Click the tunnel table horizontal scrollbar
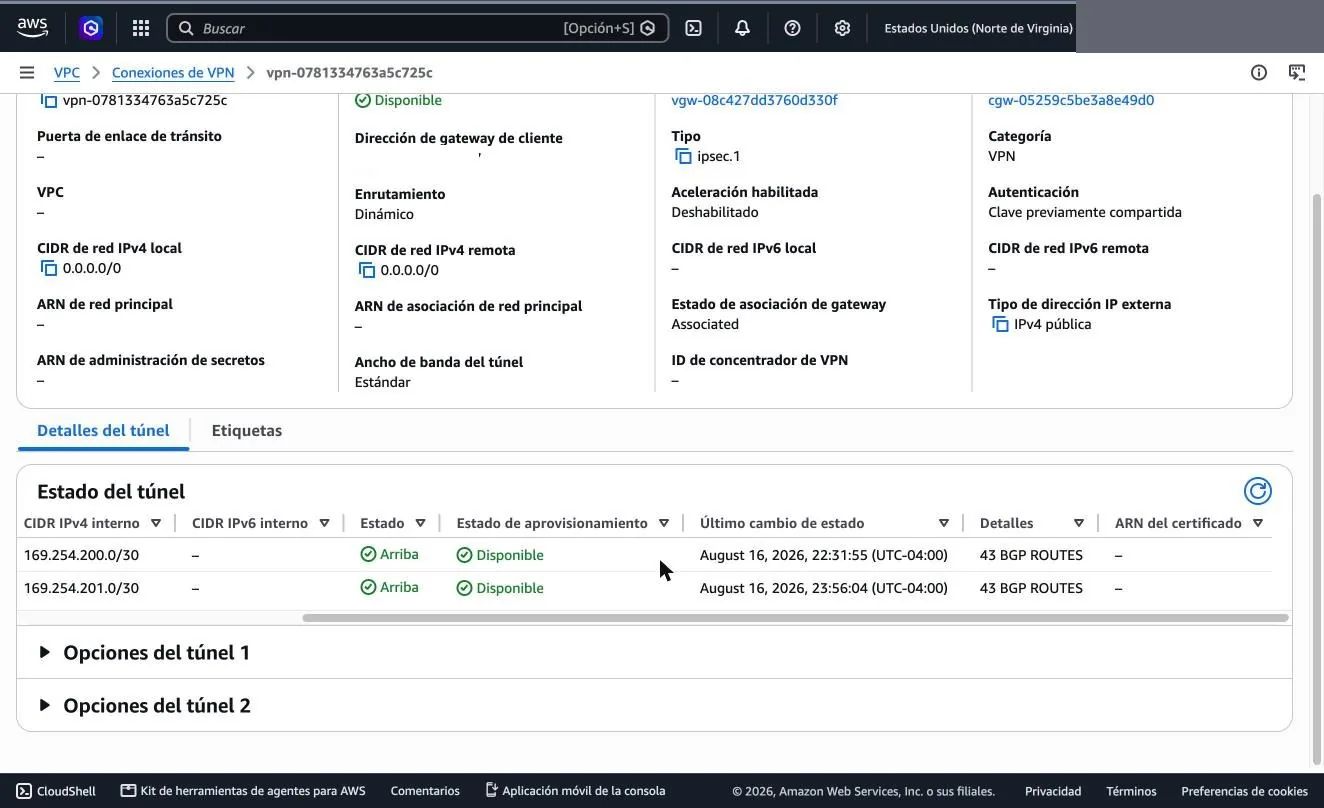Image resolution: width=1324 pixels, height=808 pixels. point(795,618)
